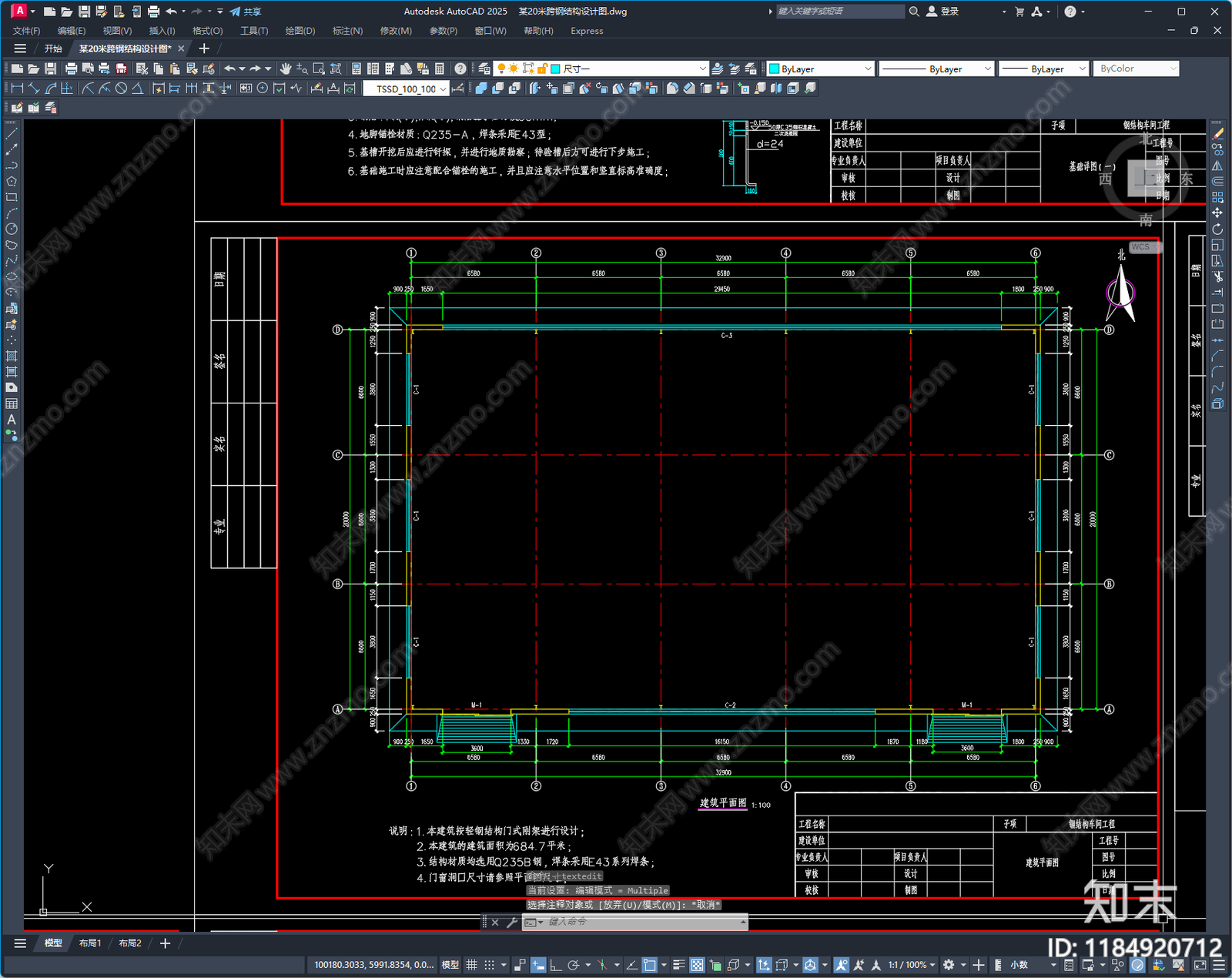Select the Multiline Text A tool
Screen dimensions: 1232x978
(x=12, y=420)
